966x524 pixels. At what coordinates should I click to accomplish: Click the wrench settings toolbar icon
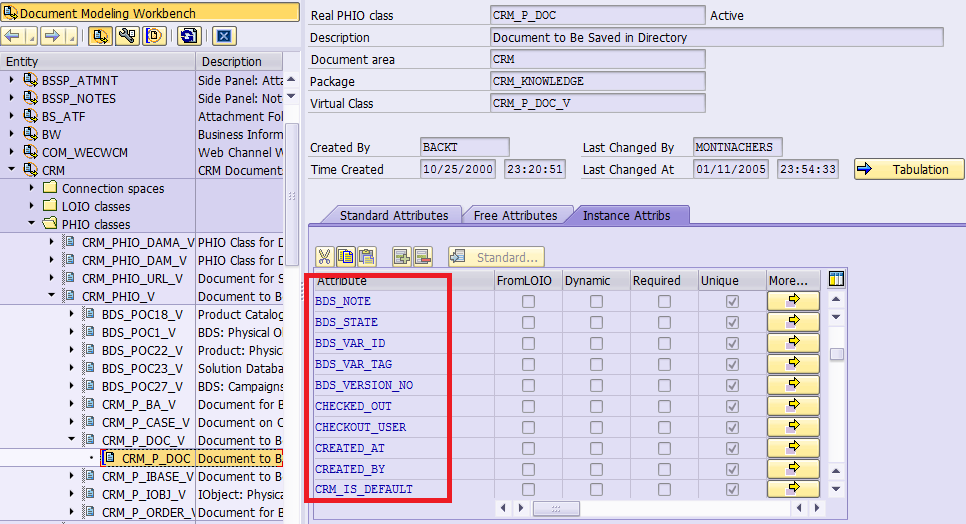pyautogui.click(x=127, y=36)
